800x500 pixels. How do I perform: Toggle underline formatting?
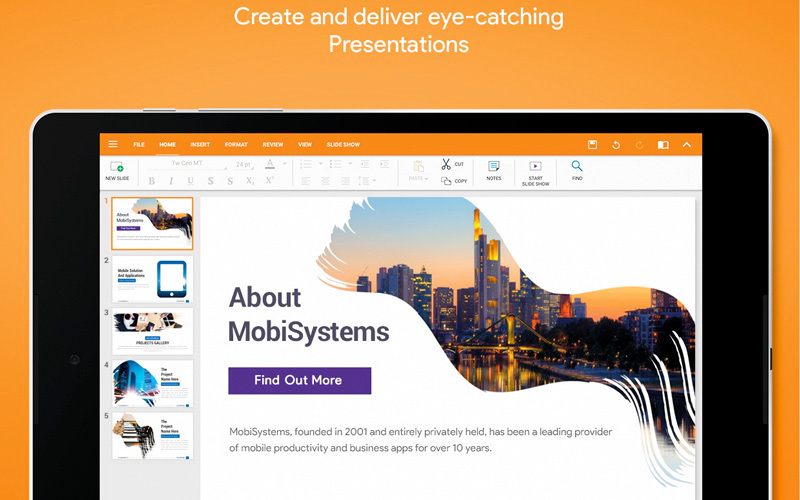click(x=190, y=181)
